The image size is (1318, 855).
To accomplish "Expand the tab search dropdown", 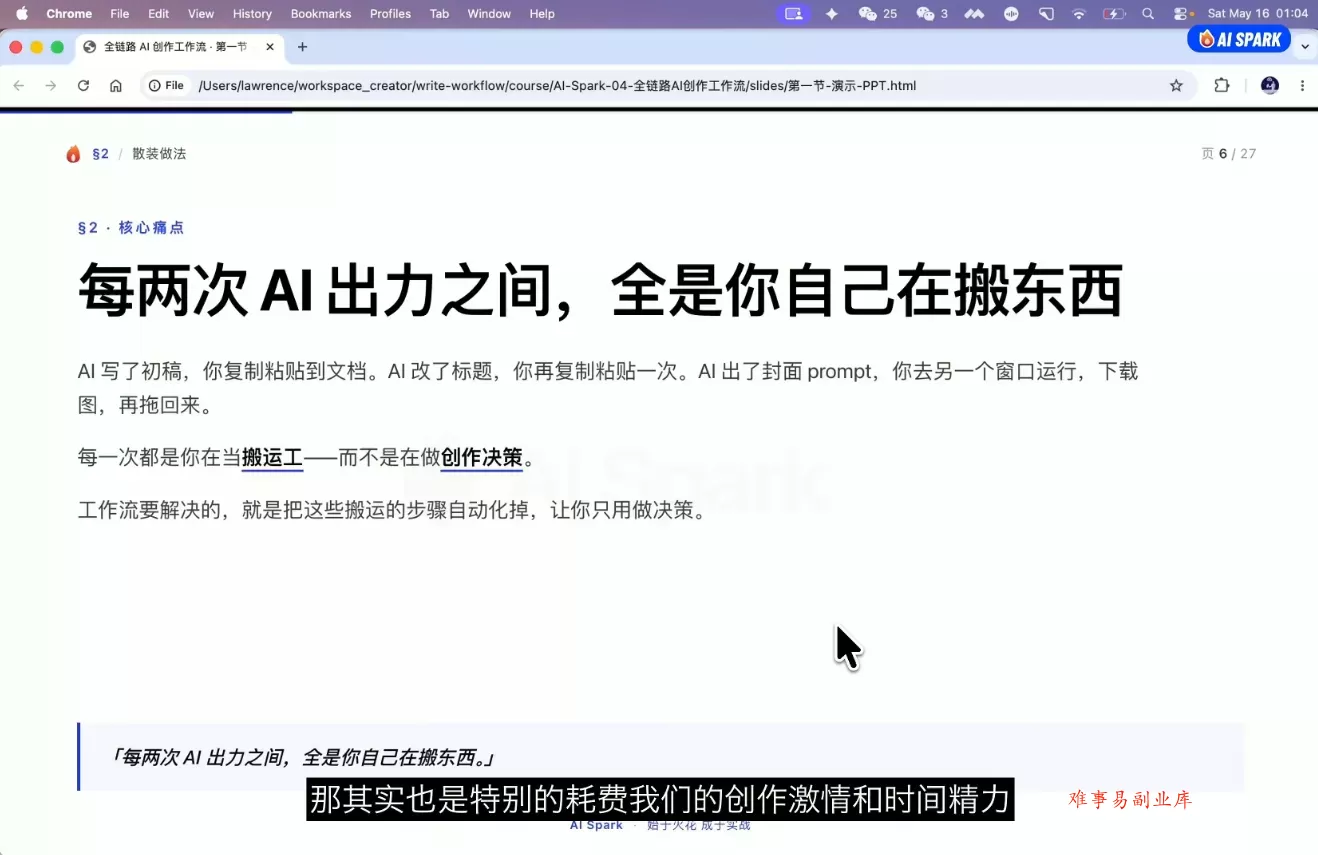I will point(1304,47).
